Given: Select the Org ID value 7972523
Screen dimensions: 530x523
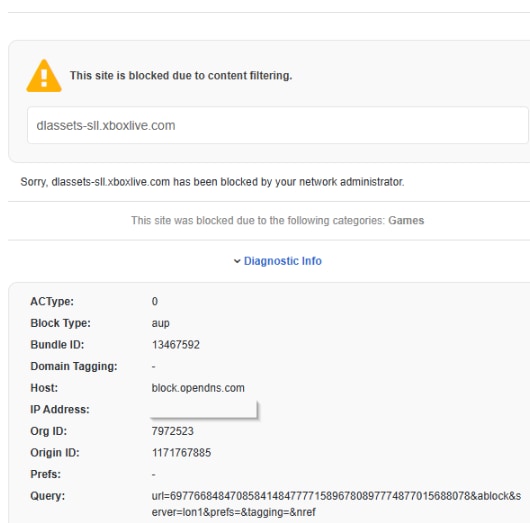Looking at the screenshot, I should click(x=173, y=431).
